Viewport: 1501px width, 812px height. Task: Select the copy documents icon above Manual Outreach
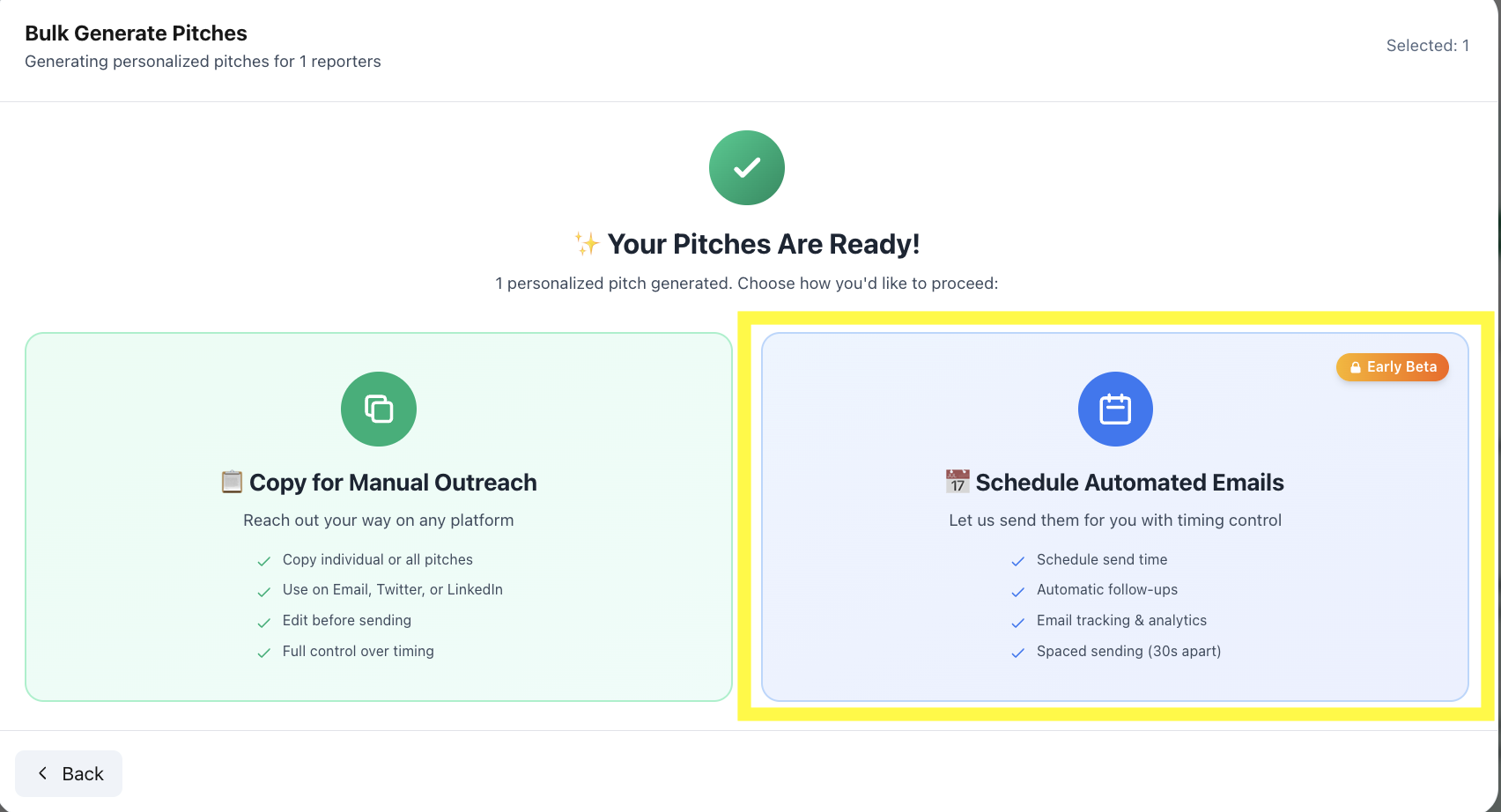(378, 409)
